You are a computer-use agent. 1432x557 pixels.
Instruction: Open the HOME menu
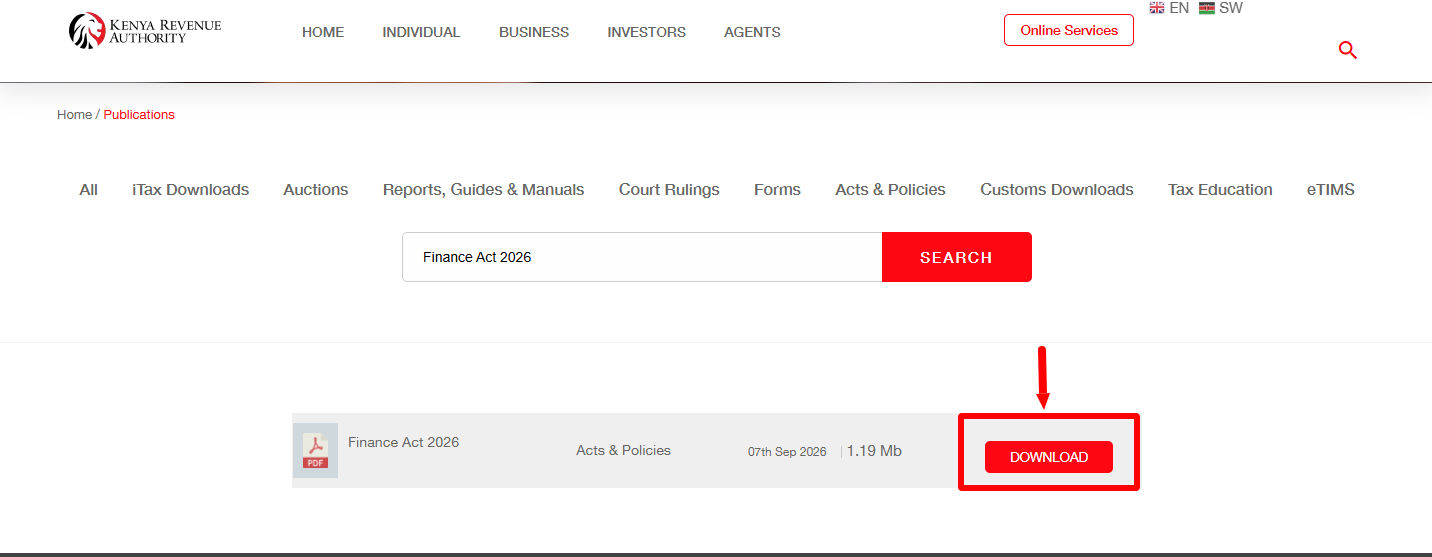pos(323,32)
